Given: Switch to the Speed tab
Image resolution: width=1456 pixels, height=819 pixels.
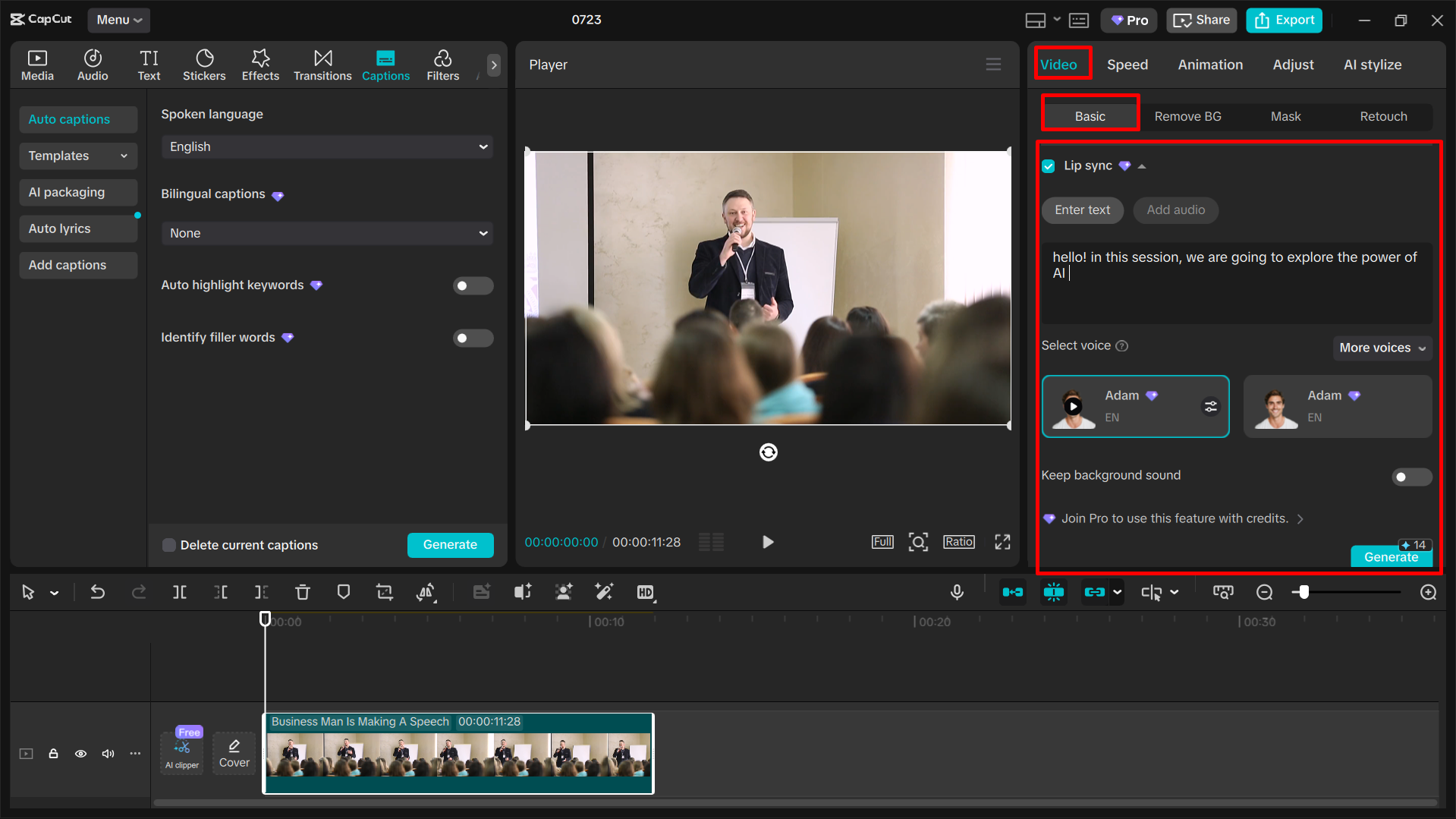Looking at the screenshot, I should [x=1127, y=65].
